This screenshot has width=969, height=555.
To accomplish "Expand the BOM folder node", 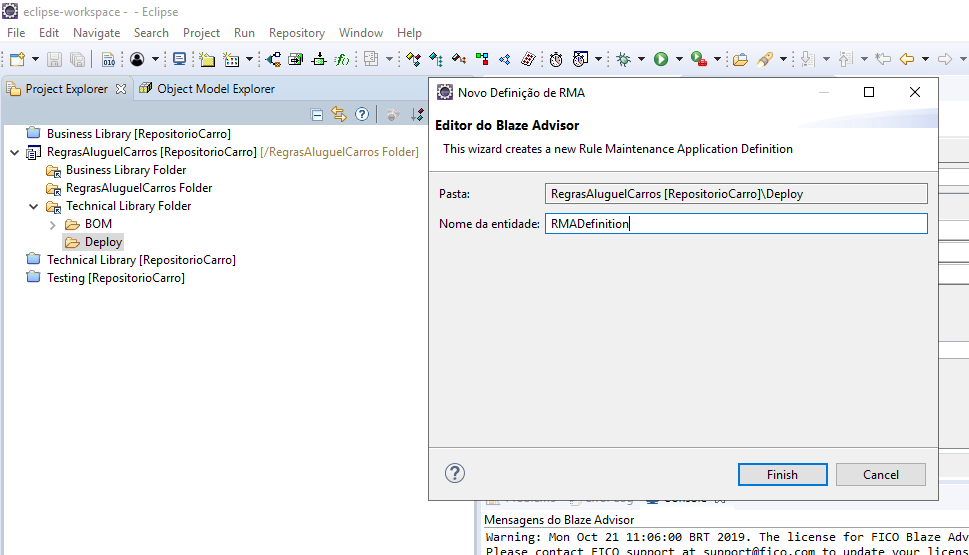I will [53, 224].
